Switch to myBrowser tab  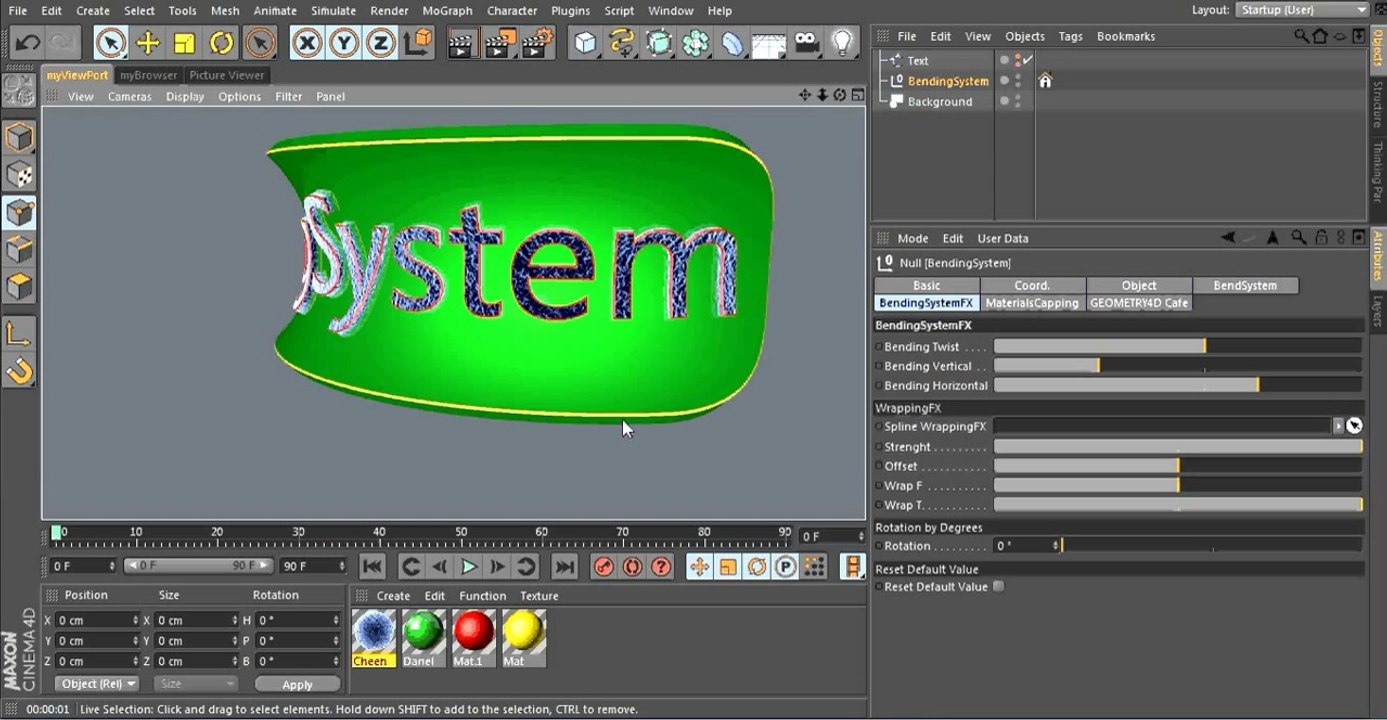[x=148, y=75]
